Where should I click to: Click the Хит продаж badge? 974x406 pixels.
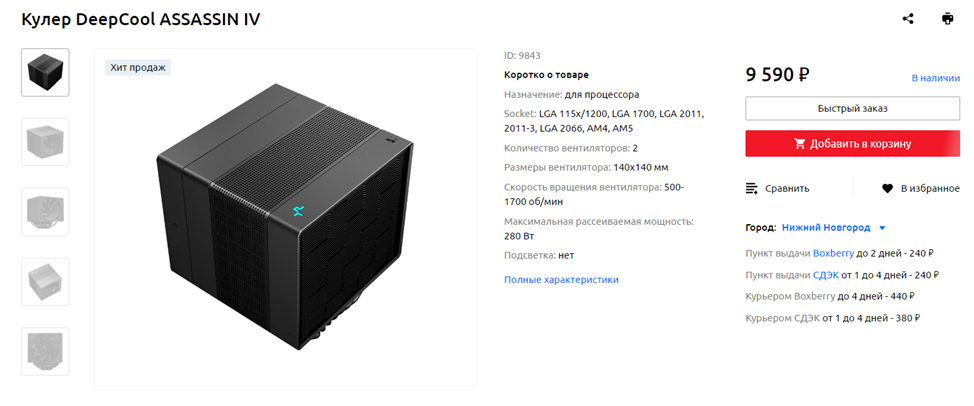pyautogui.click(x=138, y=67)
